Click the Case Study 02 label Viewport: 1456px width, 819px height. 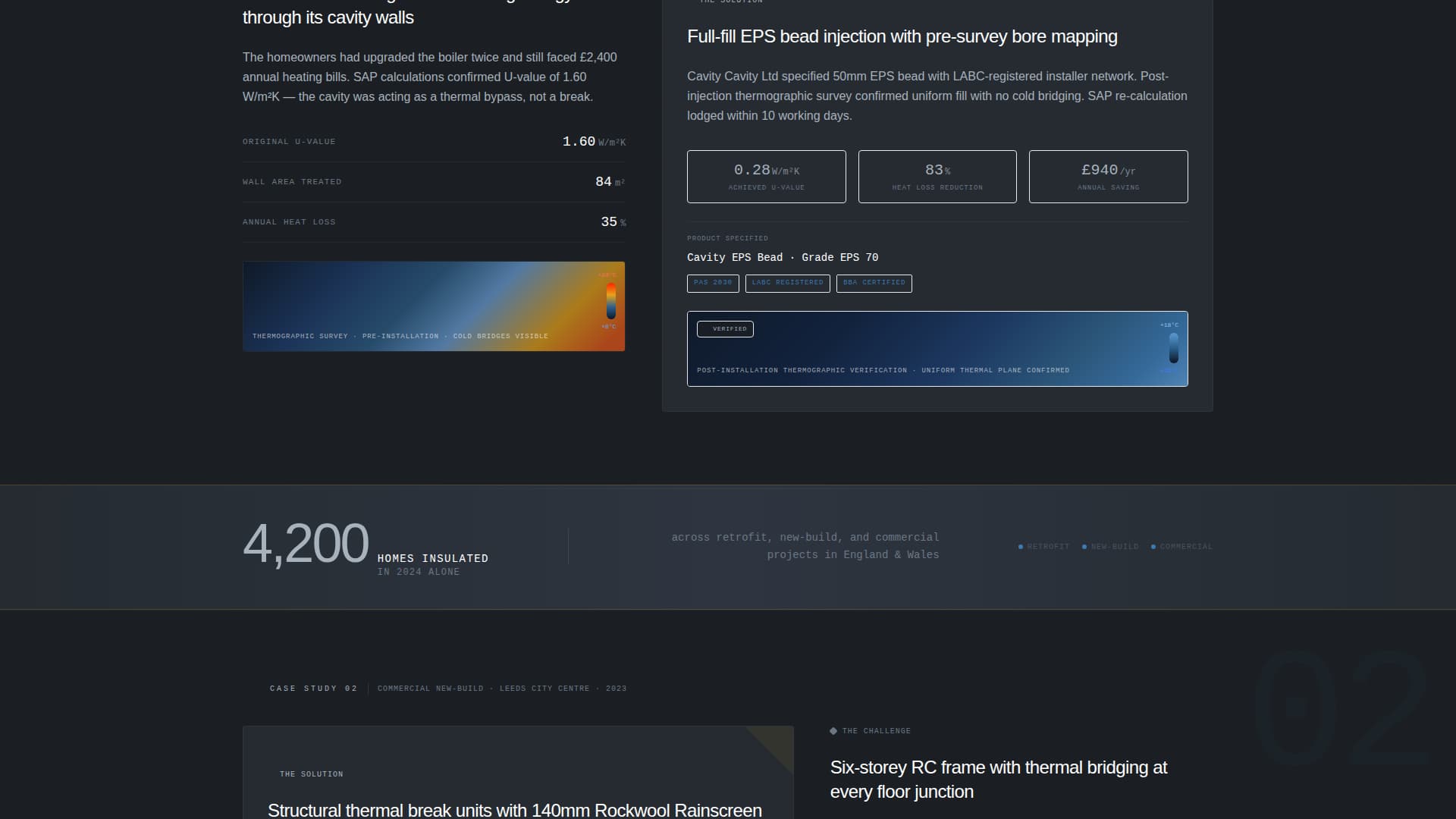pyautogui.click(x=313, y=689)
